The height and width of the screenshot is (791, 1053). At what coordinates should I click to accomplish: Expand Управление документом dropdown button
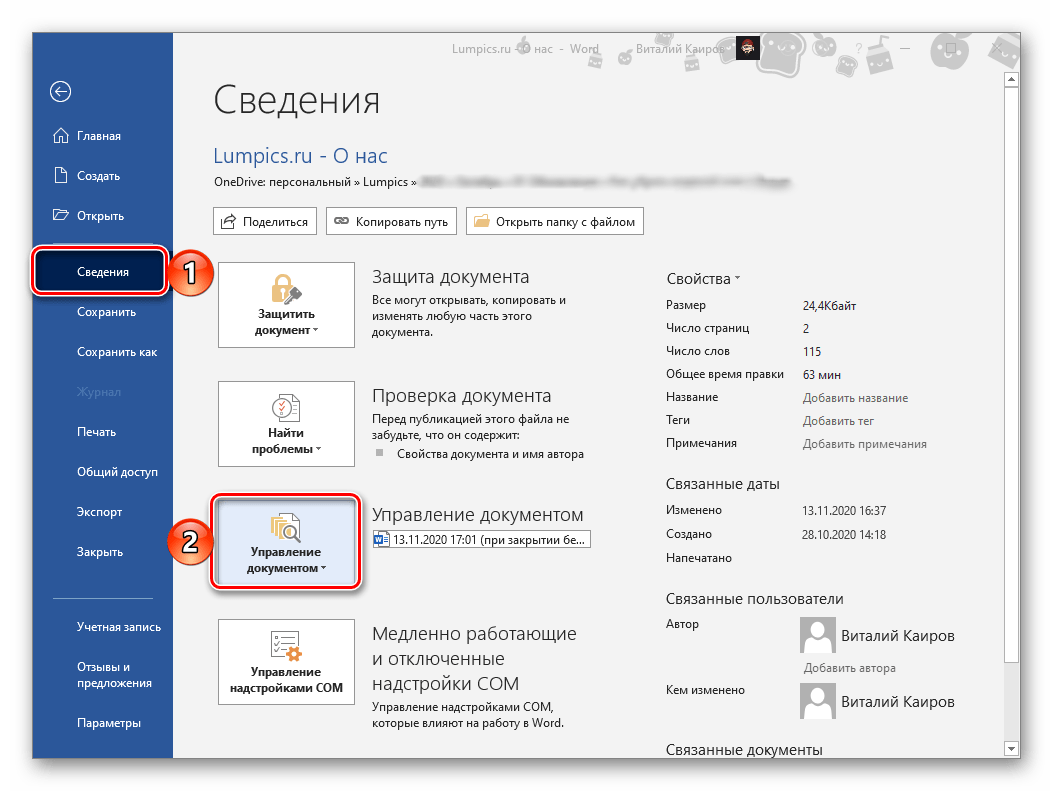(286, 541)
